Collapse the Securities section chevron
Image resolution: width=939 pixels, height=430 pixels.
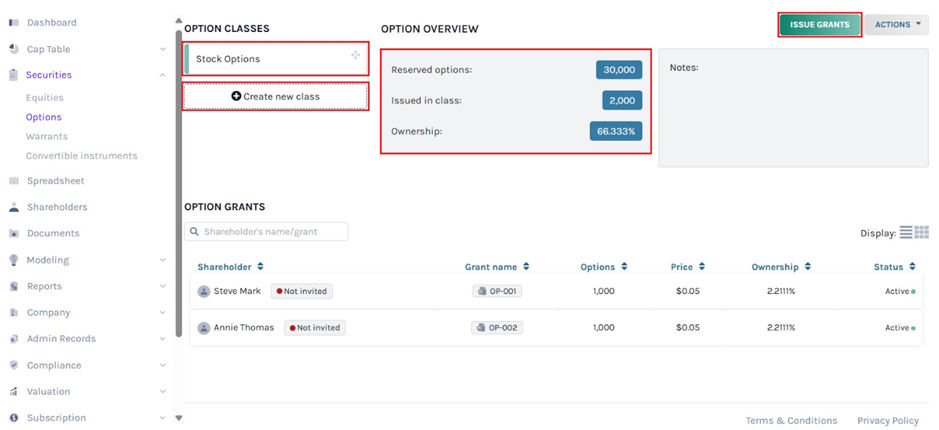(x=163, y=75)
